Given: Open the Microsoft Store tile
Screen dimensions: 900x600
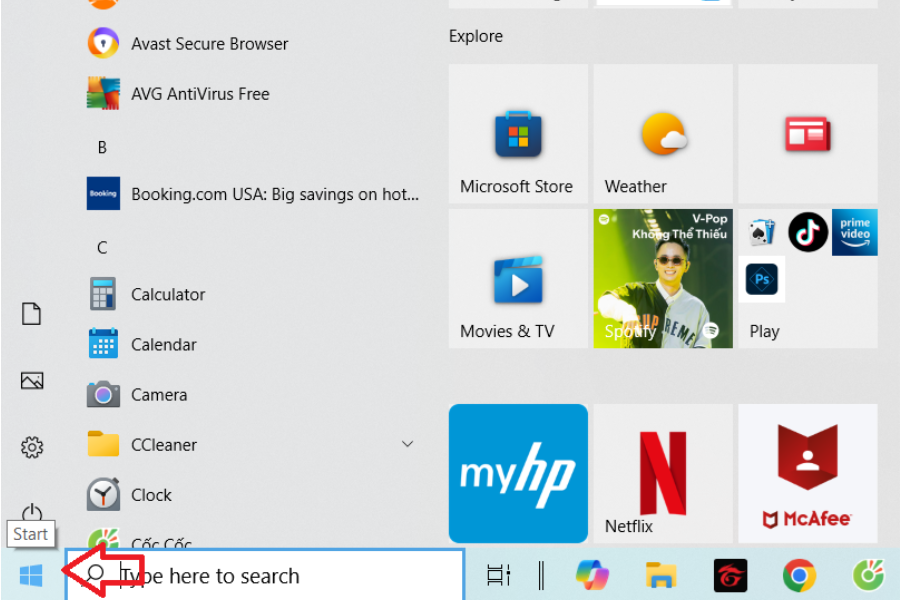Looking at the screenshot, I should 517,133.
